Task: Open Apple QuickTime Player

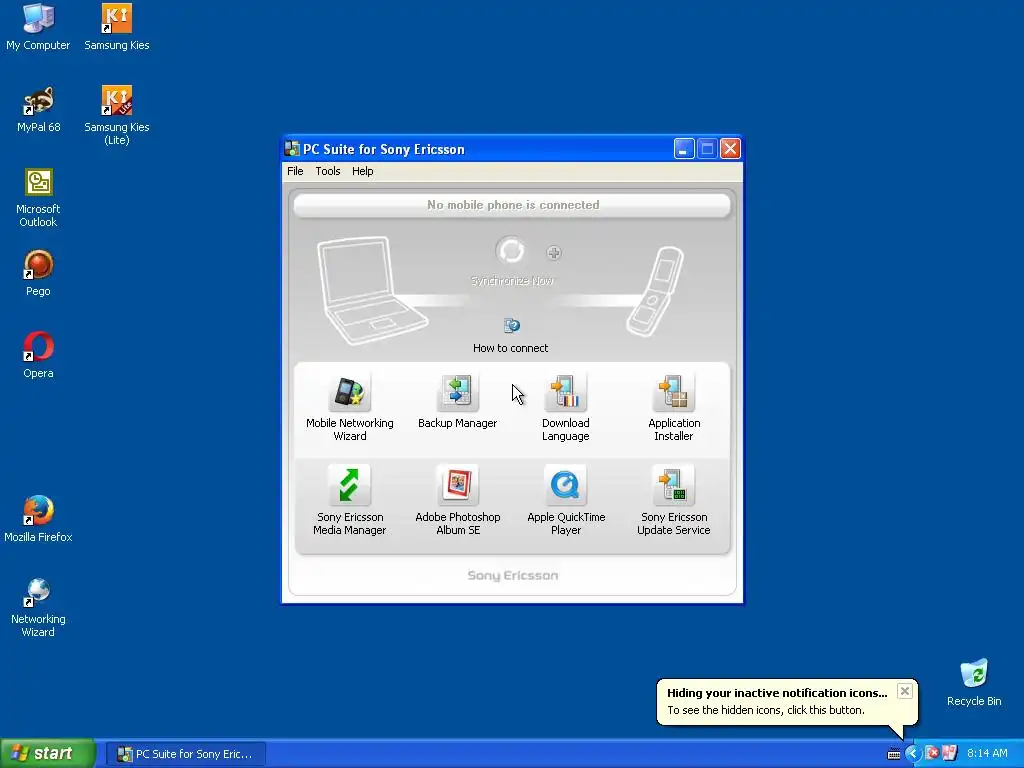Action: (x=566, y=501)
